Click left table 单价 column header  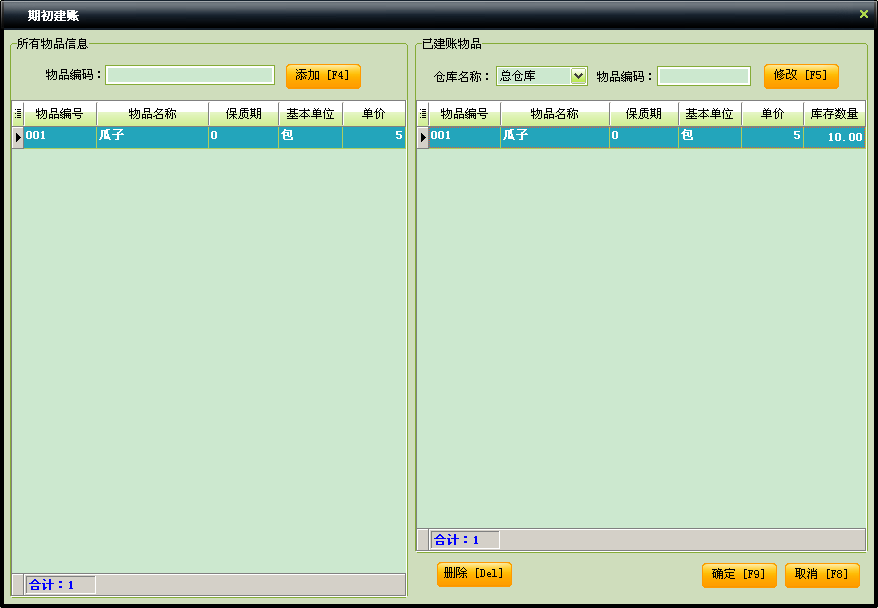[373, 114]
